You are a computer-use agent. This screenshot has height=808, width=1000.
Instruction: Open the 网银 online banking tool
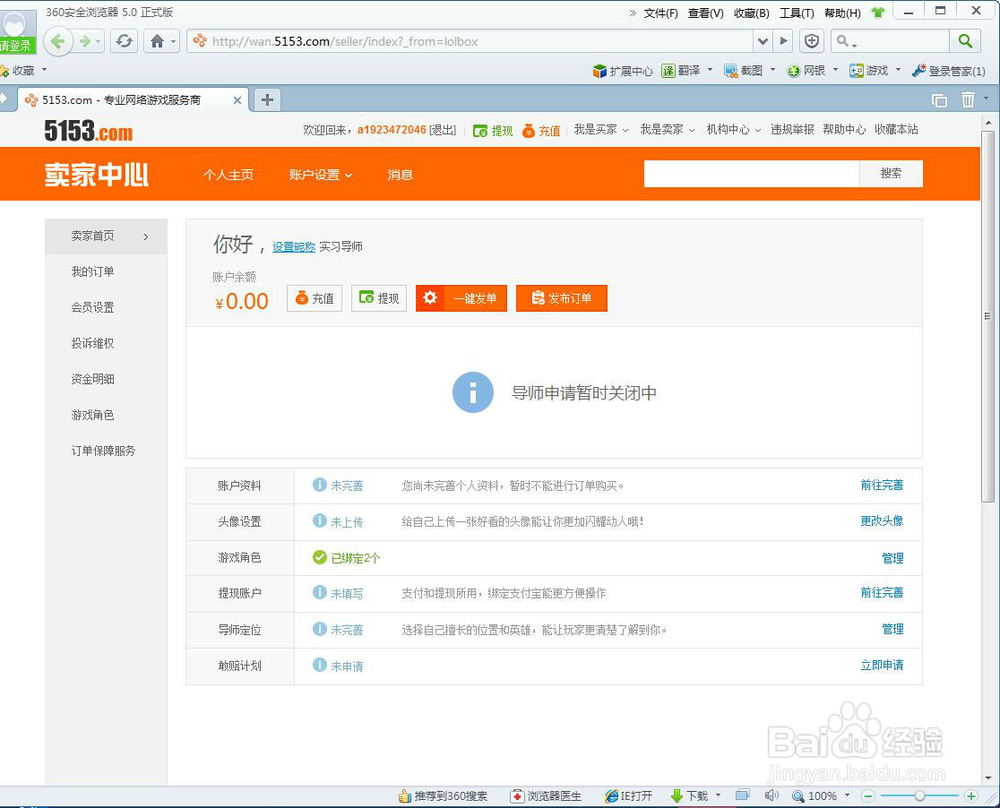(807, 71)
